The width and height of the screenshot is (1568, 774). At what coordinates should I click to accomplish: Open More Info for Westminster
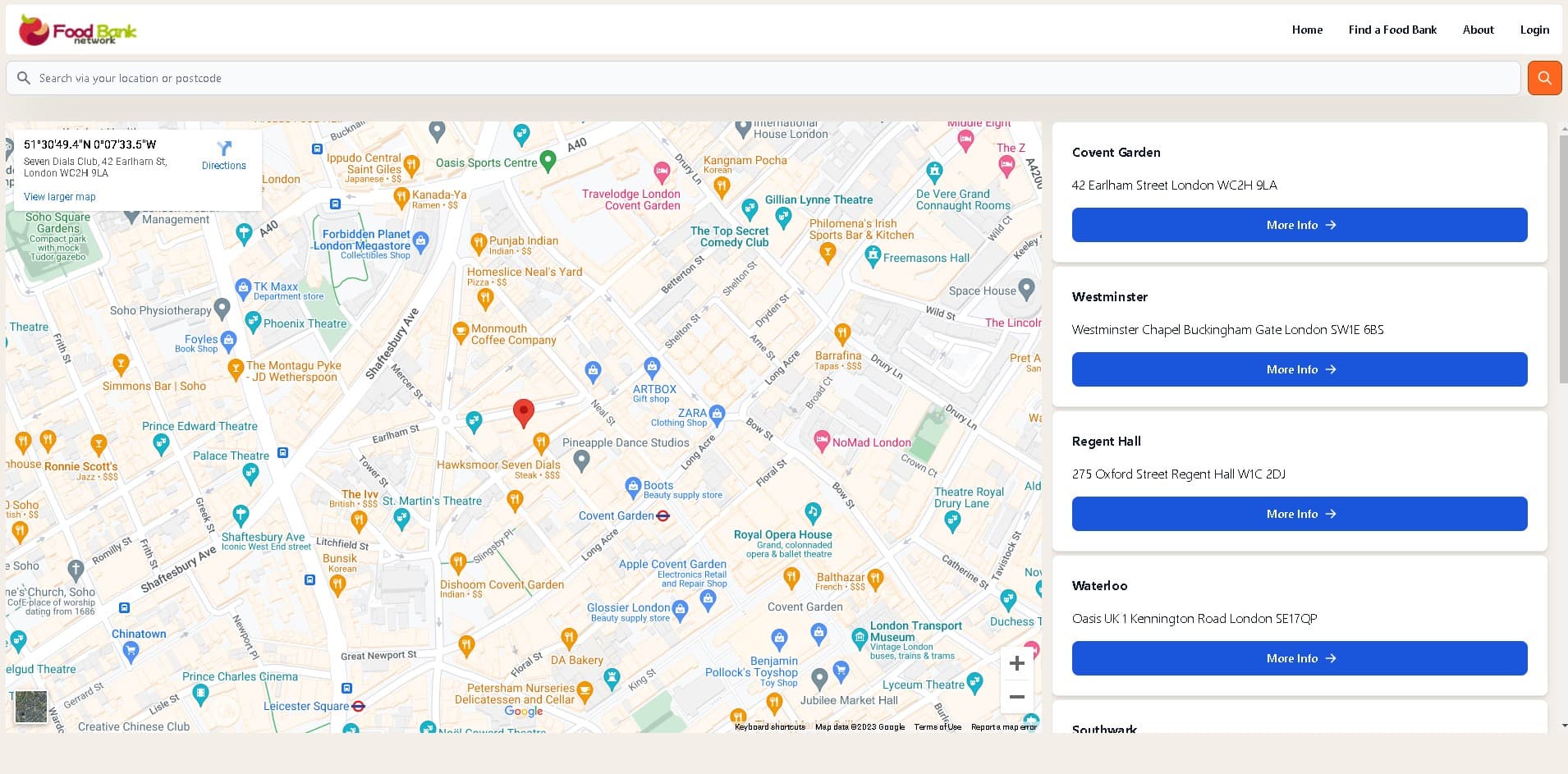click(1300, 369)
